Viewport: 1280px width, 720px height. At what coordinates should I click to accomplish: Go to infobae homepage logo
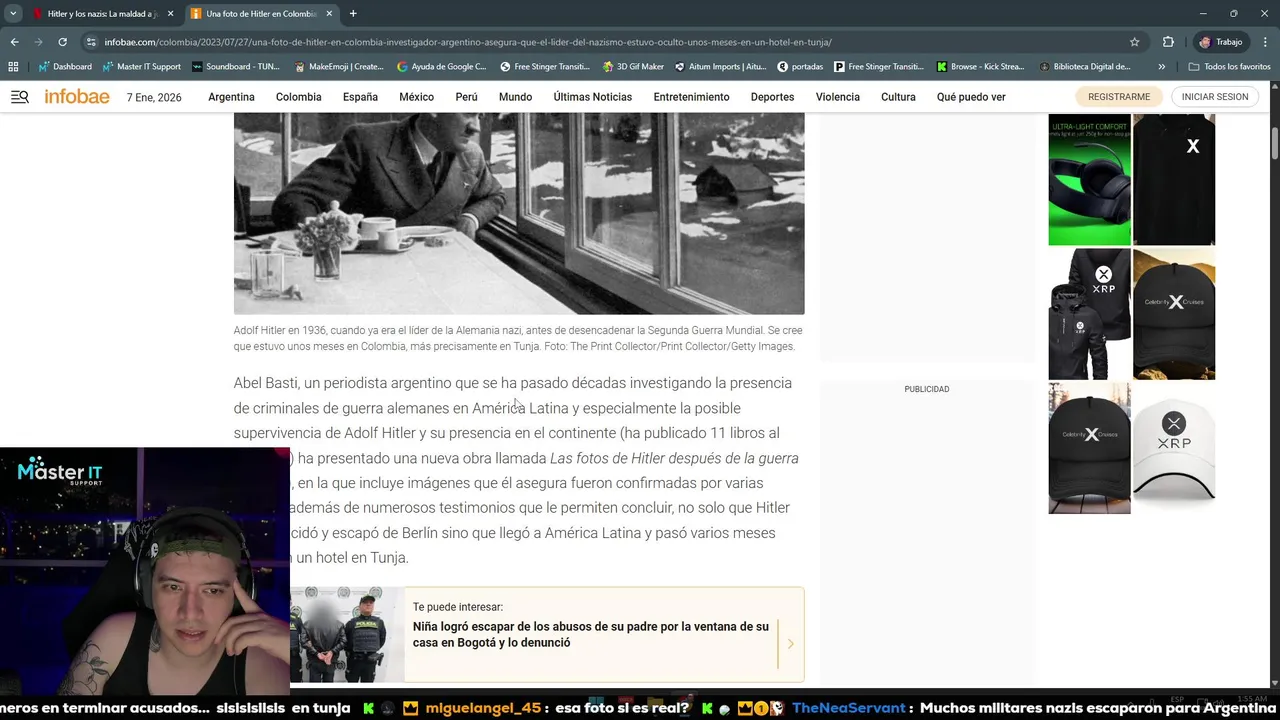[77, 97]
